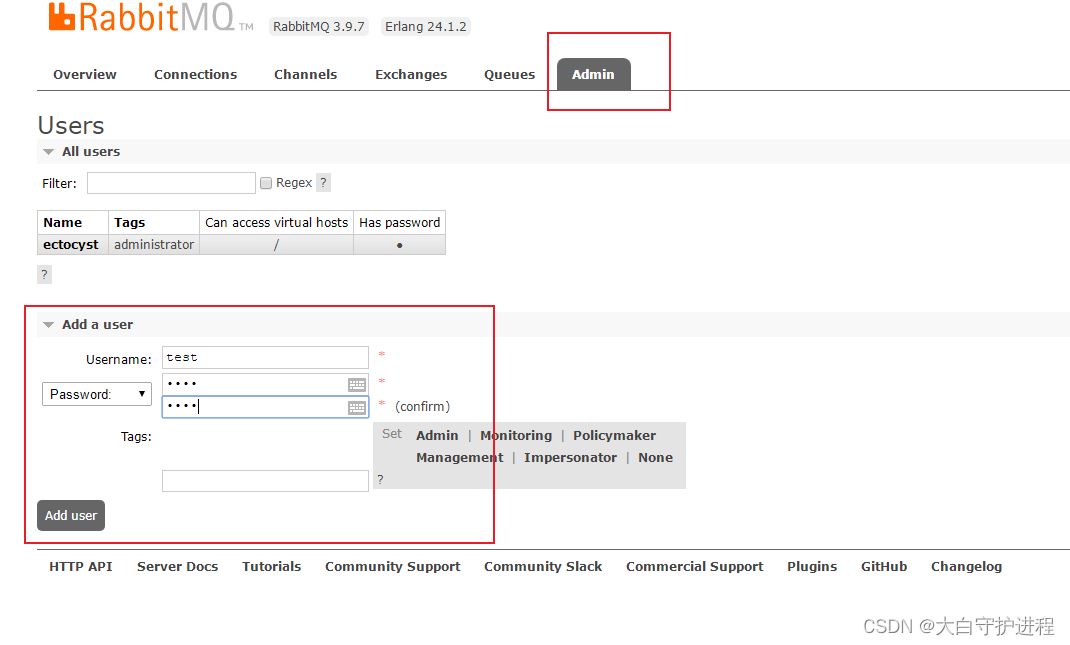Open the Exchanges tab
The height and width of the screenshot is (645, 1070).
(411, 74)
